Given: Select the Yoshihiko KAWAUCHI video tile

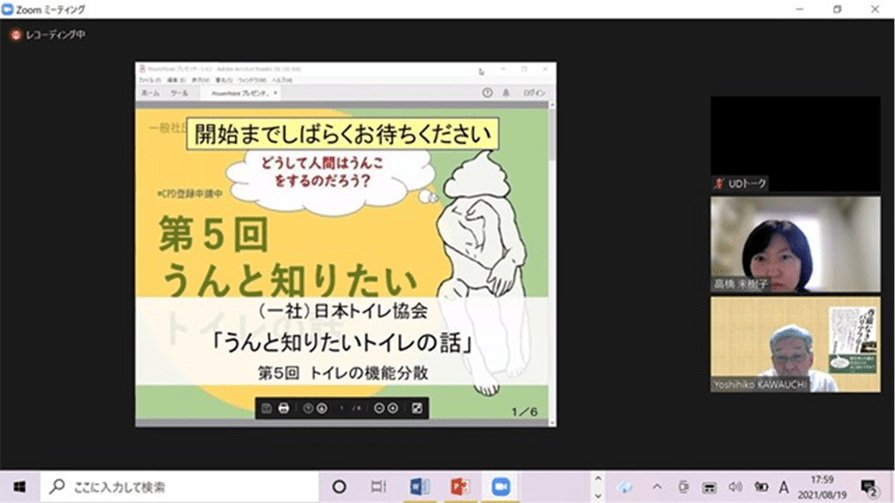Looking at the screenshot, I should pyautogui.click(x=795, y=344).
